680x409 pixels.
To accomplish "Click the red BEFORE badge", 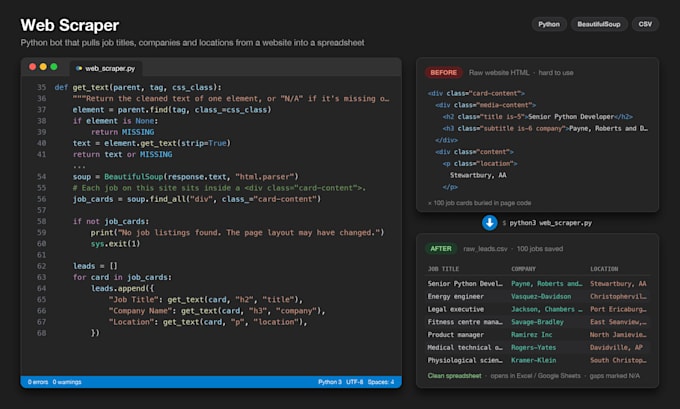I will pyautogui.click(x=443, y=72).
